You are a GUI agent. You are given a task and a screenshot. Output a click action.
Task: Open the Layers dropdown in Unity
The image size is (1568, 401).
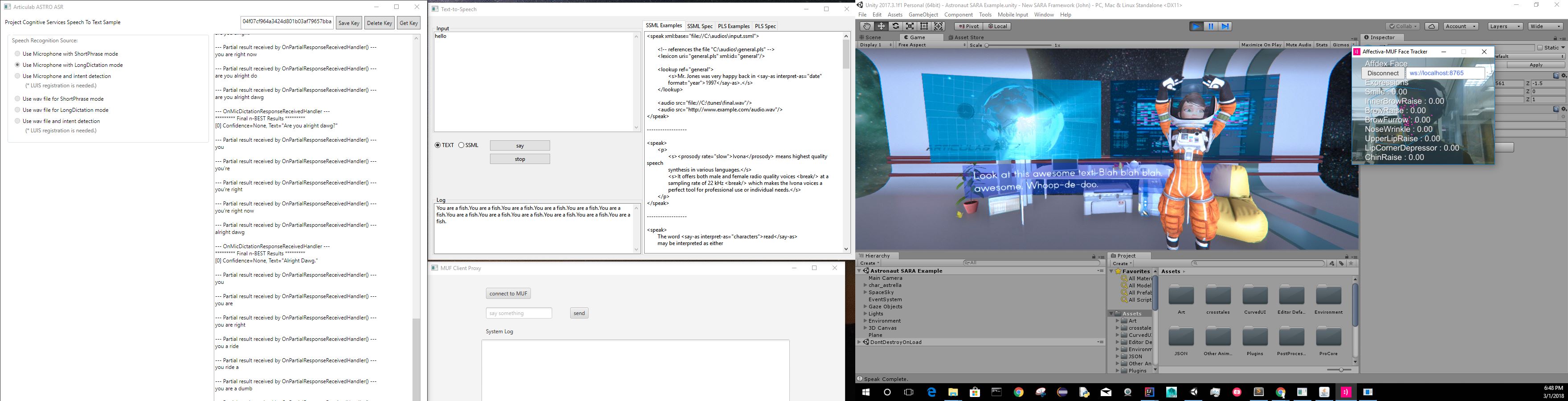(x=1505, y=26)
